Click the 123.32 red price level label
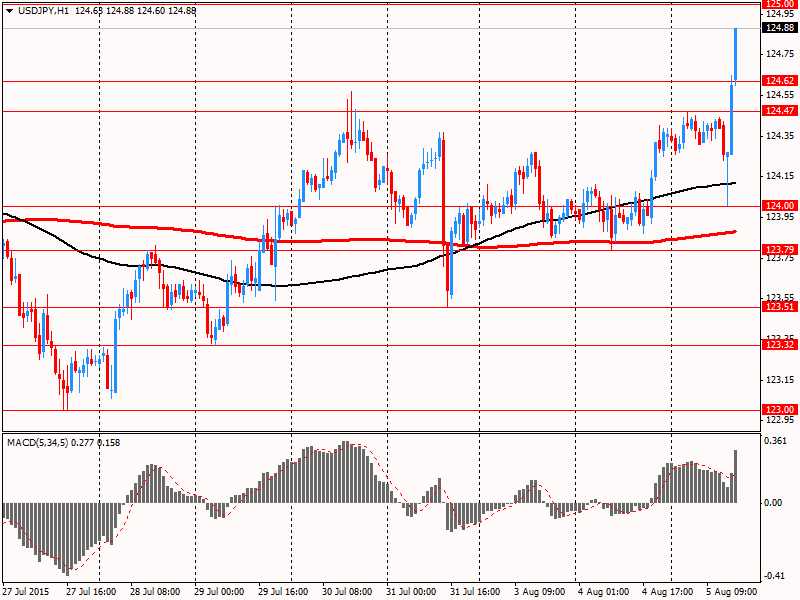Image resolution: width=800 pixels, height=600 pixels. (780, 345)
